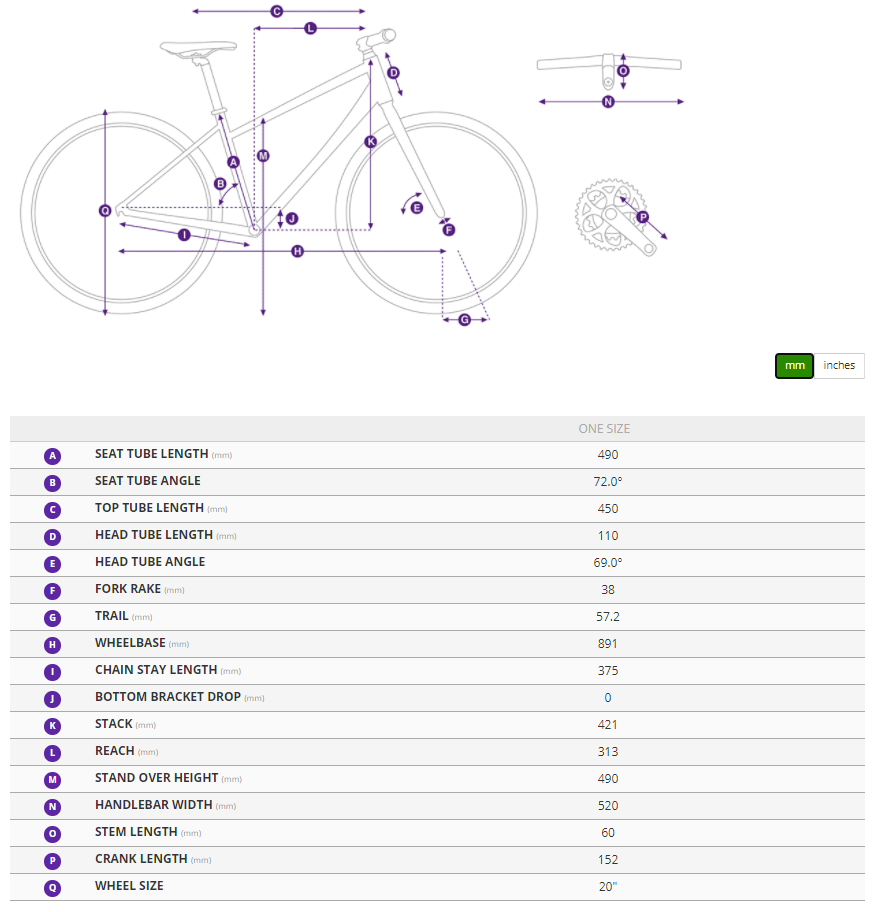876x912 pixels.
Task: Select the circled B seat tube angle marker
Action: 220,183
